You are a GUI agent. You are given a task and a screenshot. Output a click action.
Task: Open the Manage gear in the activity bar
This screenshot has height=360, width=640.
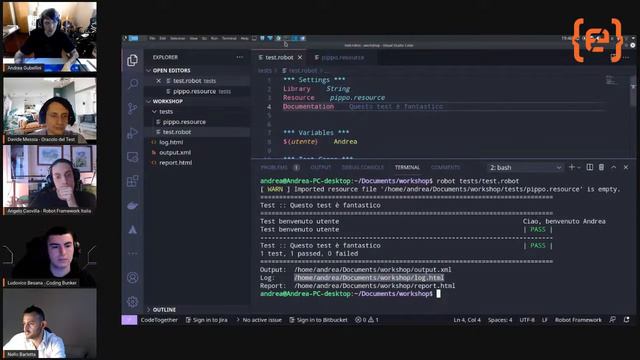tap(133, 302)
